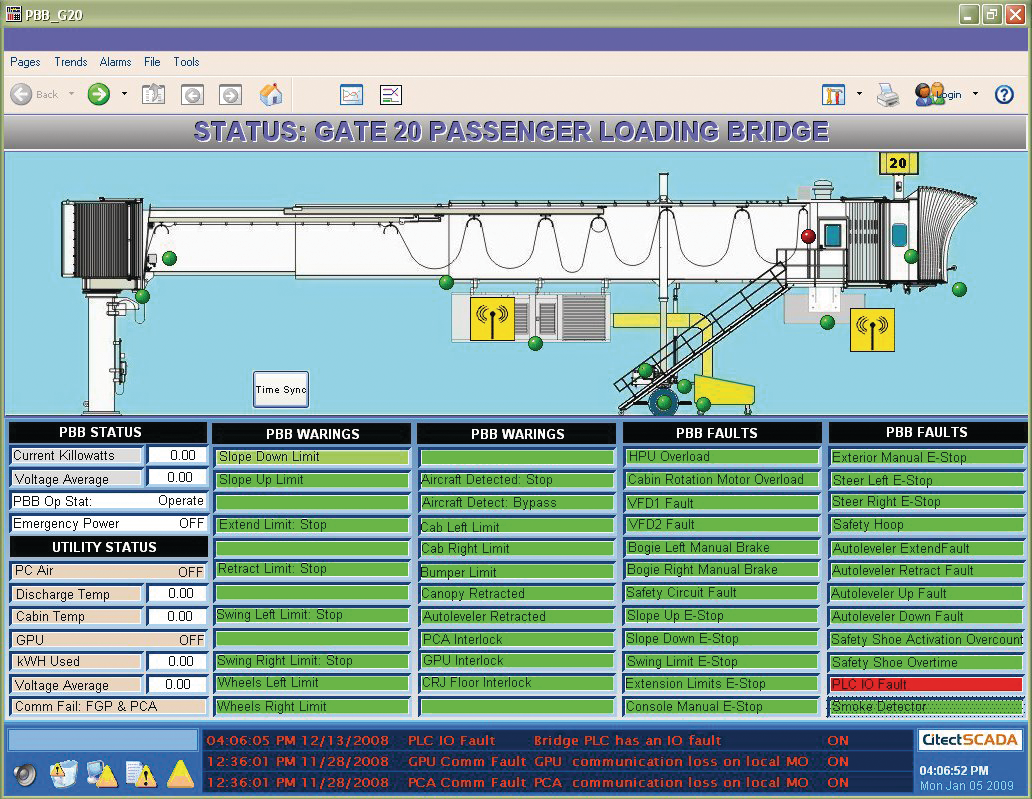1032x799 pixels.
Task: Open the home page icon
Action: coord(272,94)
